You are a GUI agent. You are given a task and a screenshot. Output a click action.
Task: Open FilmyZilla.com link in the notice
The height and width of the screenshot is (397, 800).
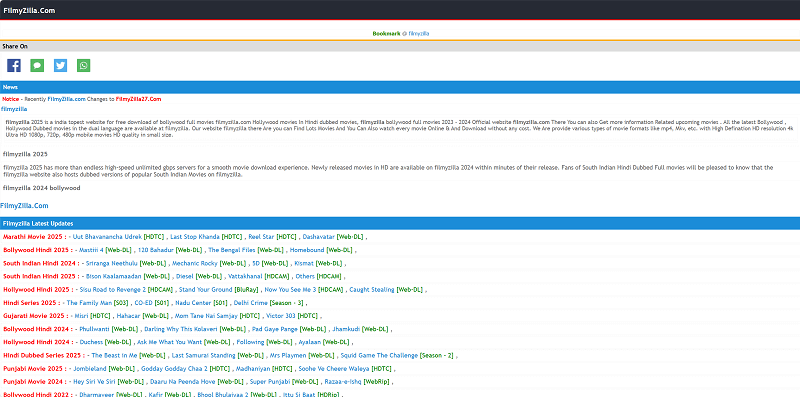click(66, 99)
